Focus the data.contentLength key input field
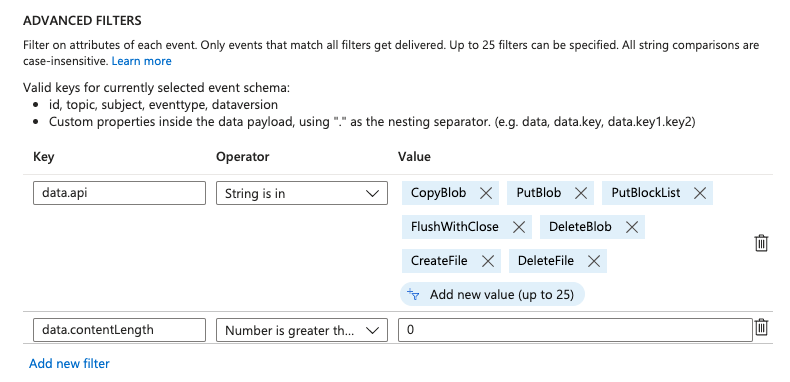Screen dimensions: 790x382 point(119,330)
